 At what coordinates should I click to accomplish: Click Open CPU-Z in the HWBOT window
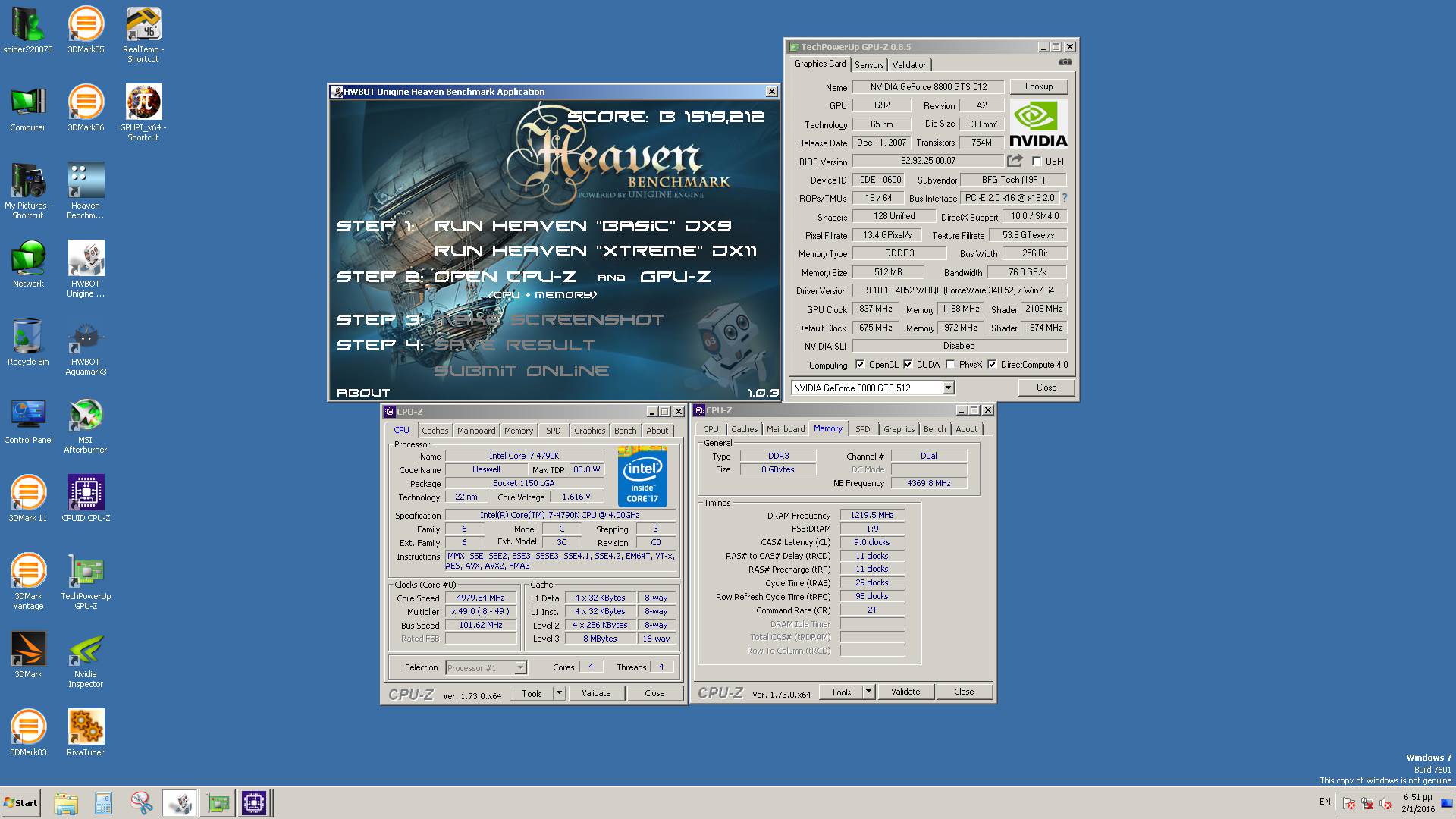pyautogui.click(x=504, y=277)
